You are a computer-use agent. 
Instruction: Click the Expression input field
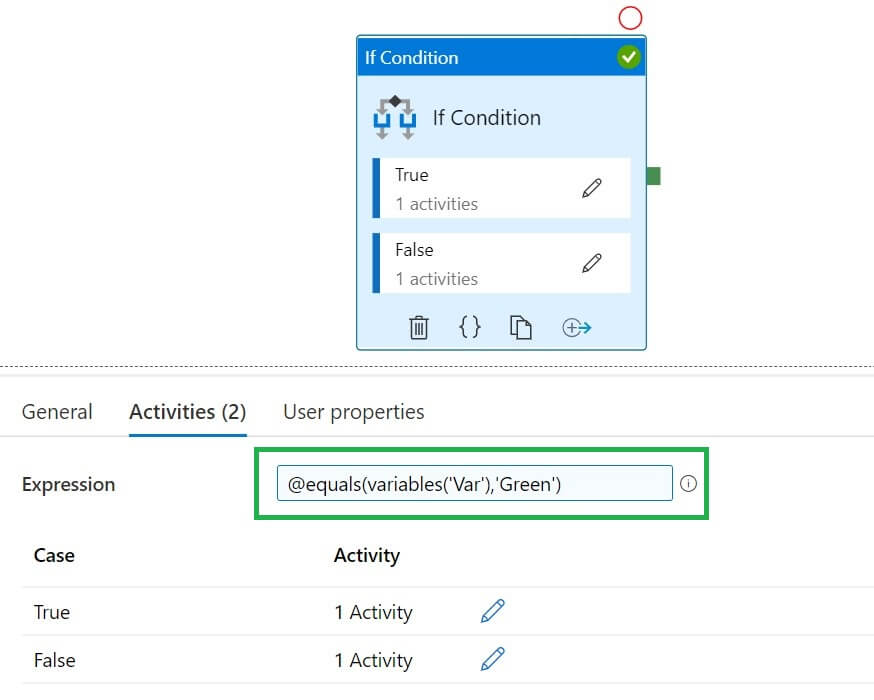474,484
